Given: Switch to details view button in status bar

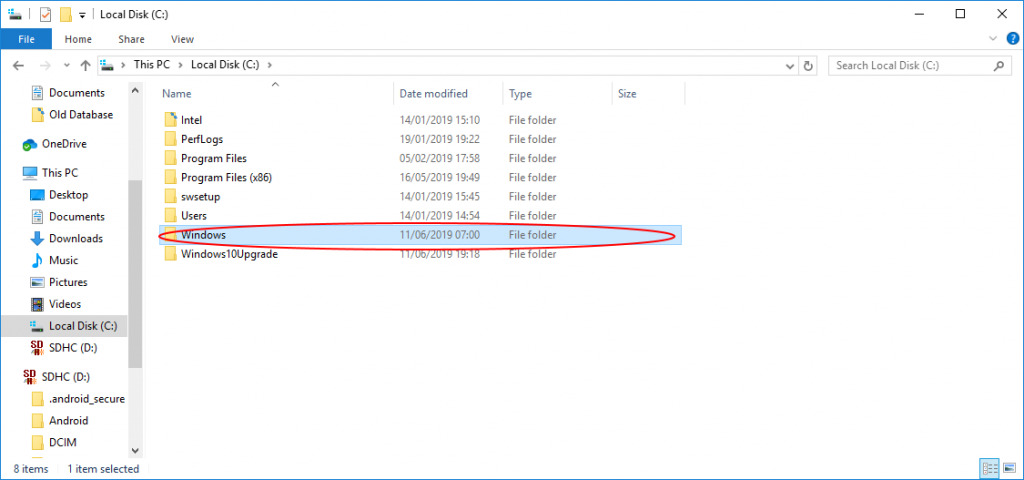Looking at the screenshot, I should pyautogui.click(x=990, y=468).
